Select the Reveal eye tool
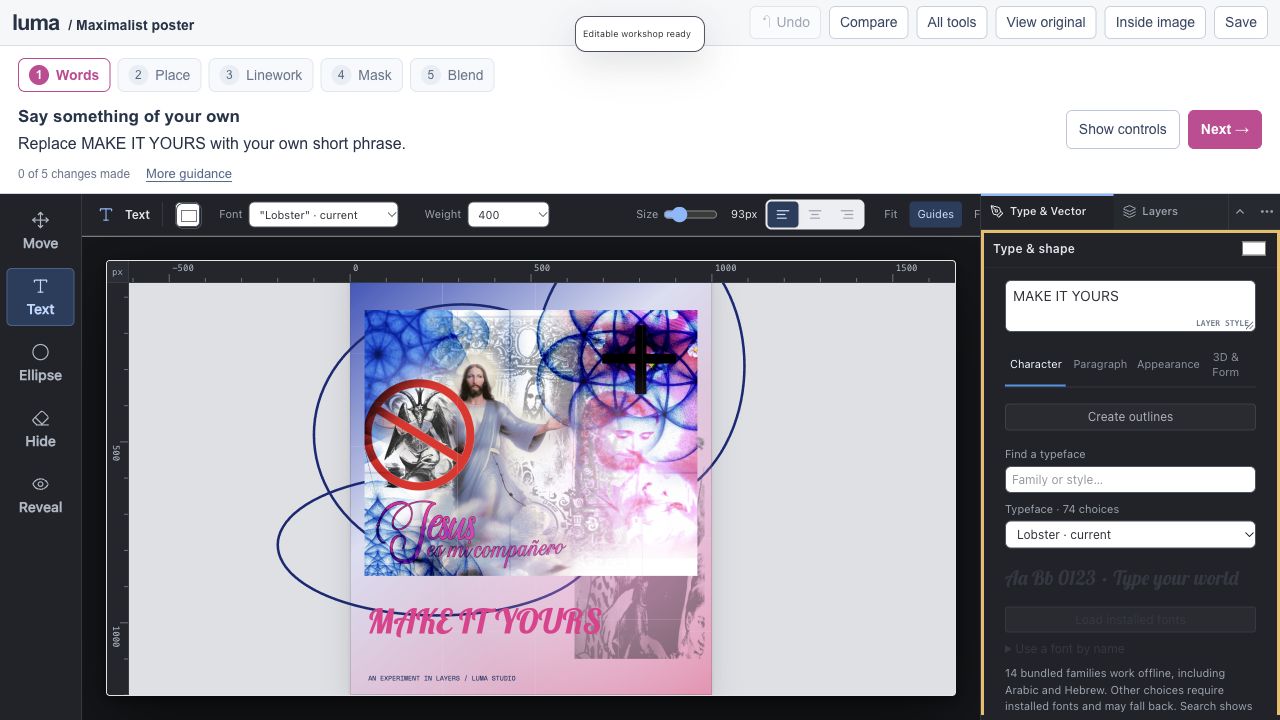 pos(40,494)
